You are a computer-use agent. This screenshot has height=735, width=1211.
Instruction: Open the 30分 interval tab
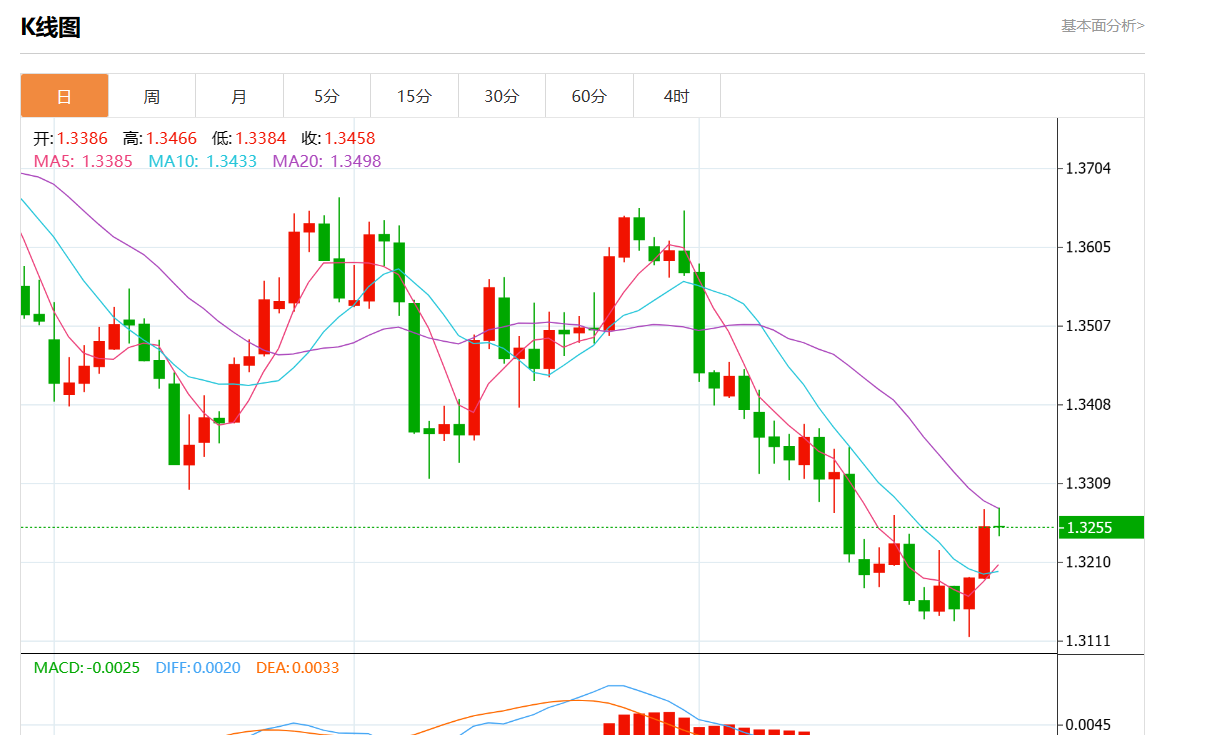tap(502, 96)
